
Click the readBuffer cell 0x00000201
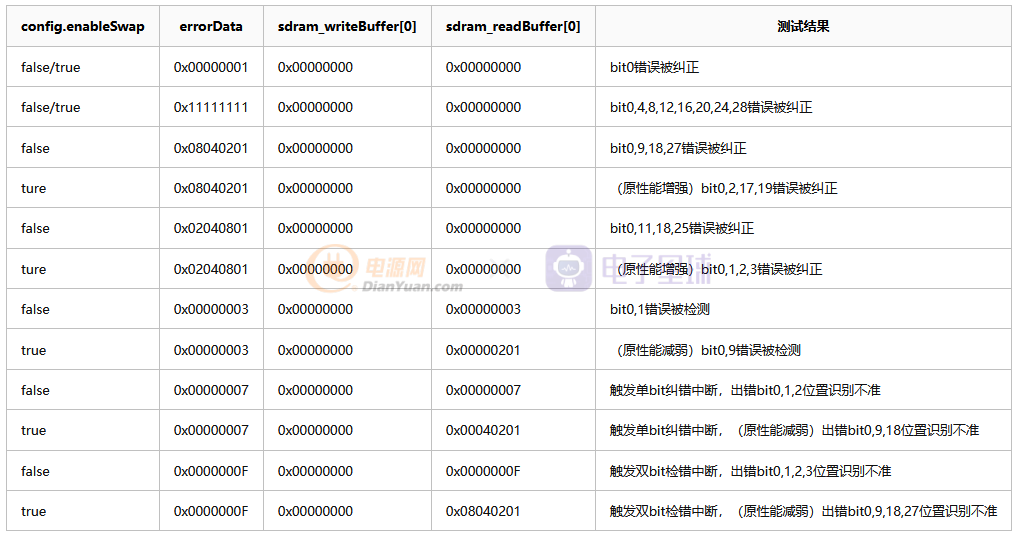tap(483, 350)
